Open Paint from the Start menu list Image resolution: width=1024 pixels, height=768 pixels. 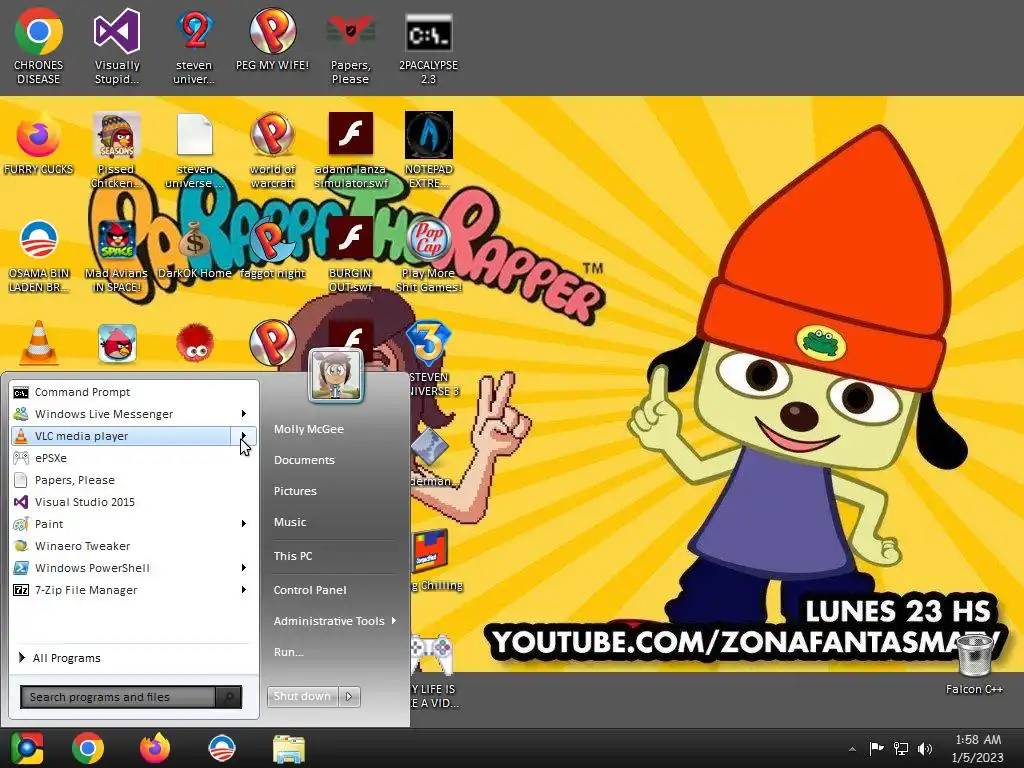point(121,524)
